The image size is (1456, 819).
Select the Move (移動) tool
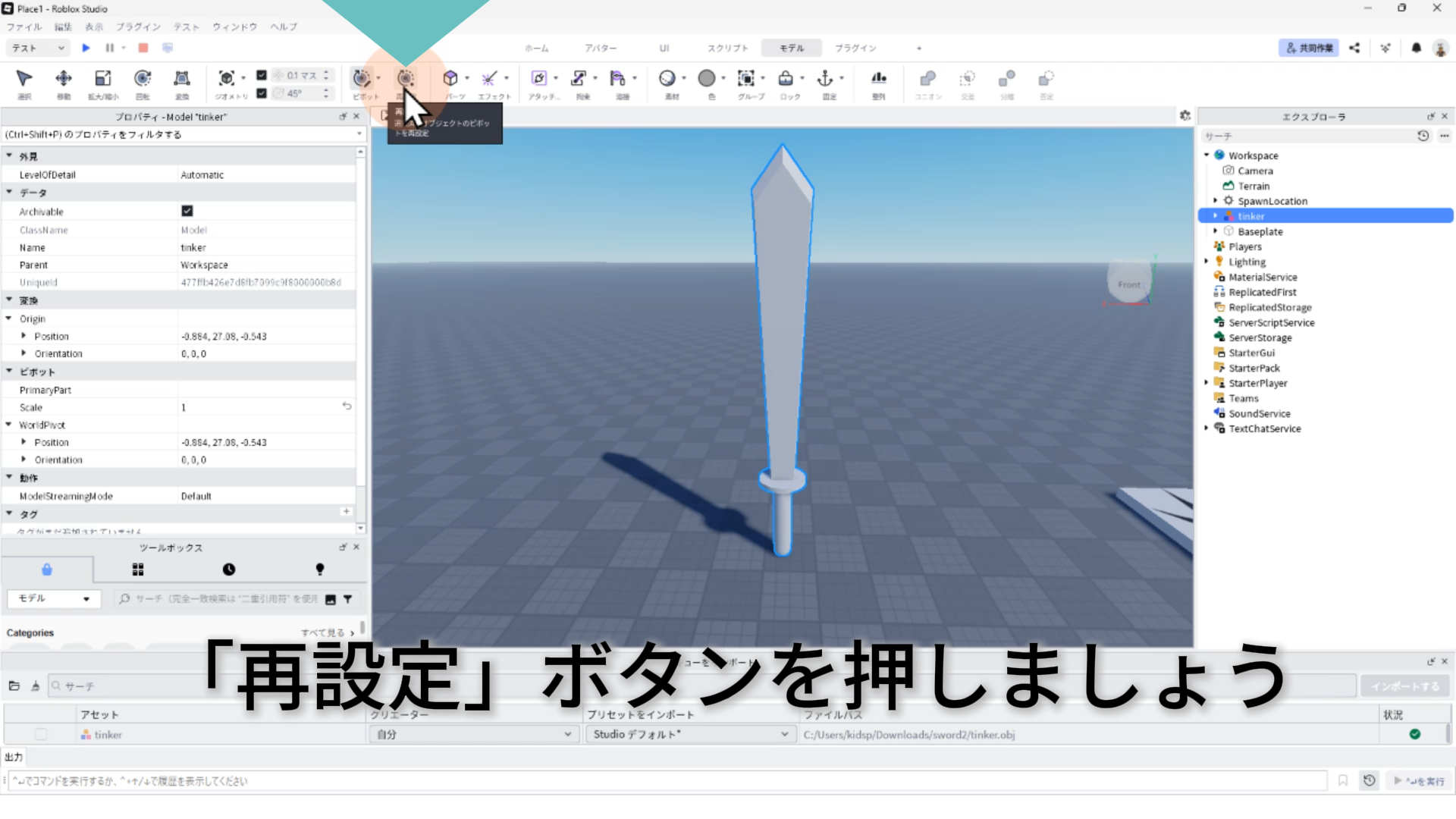coord(64,79)
